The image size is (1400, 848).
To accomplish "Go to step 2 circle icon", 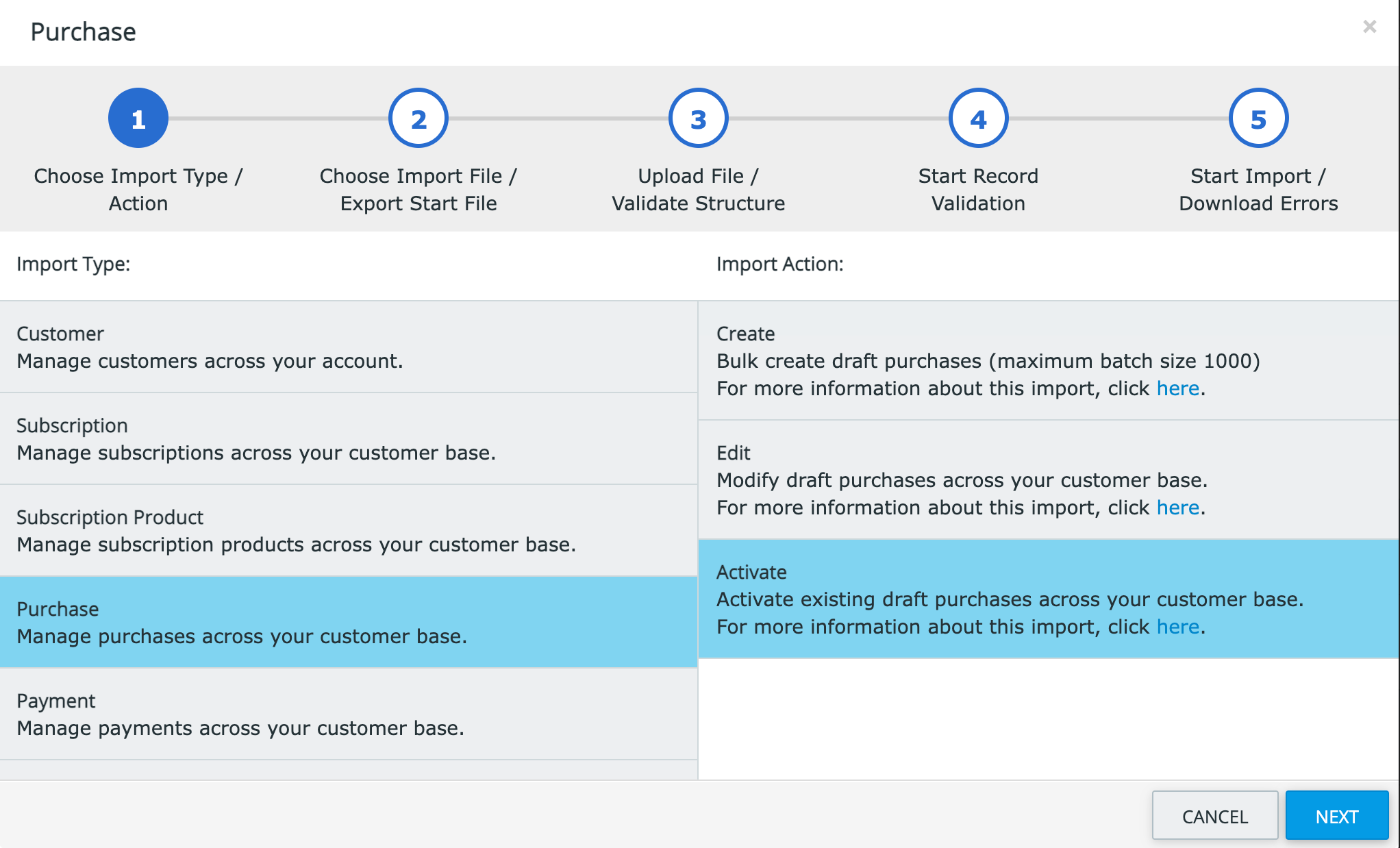I will [418, 119].
